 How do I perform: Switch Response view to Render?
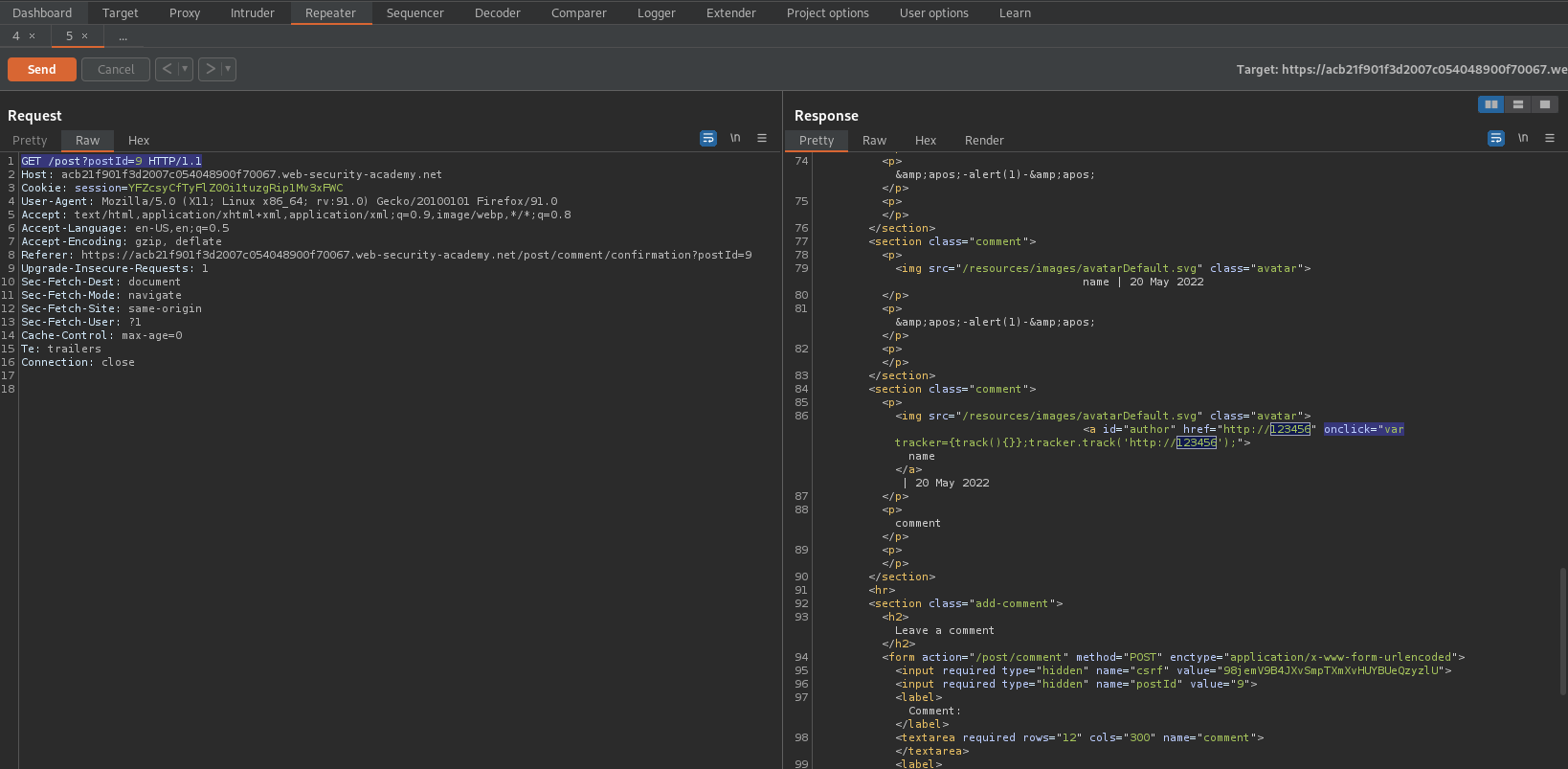(984, 140)
